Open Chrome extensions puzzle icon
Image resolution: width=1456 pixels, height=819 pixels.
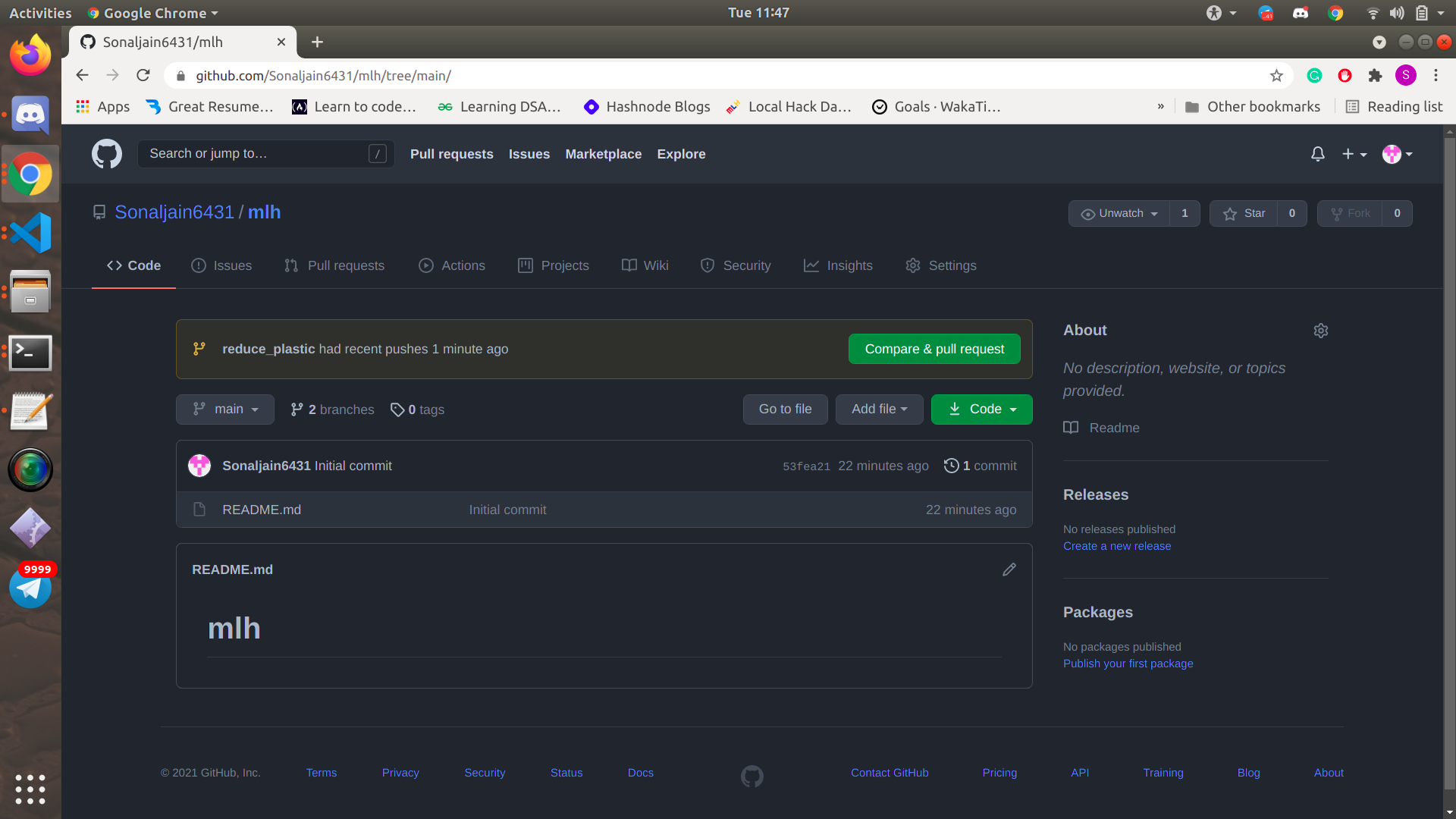1375,76
